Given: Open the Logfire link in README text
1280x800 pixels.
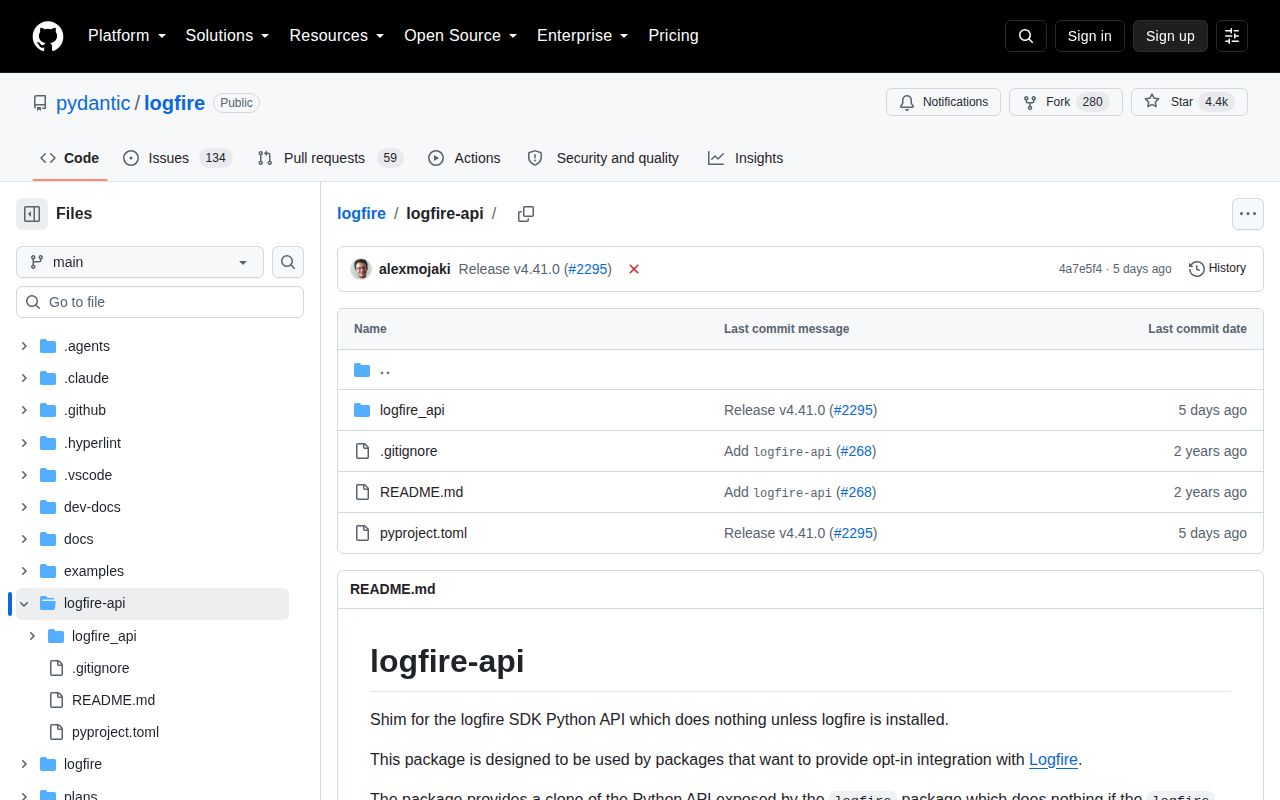Looking at the screenshot, I should (1053, 760).
